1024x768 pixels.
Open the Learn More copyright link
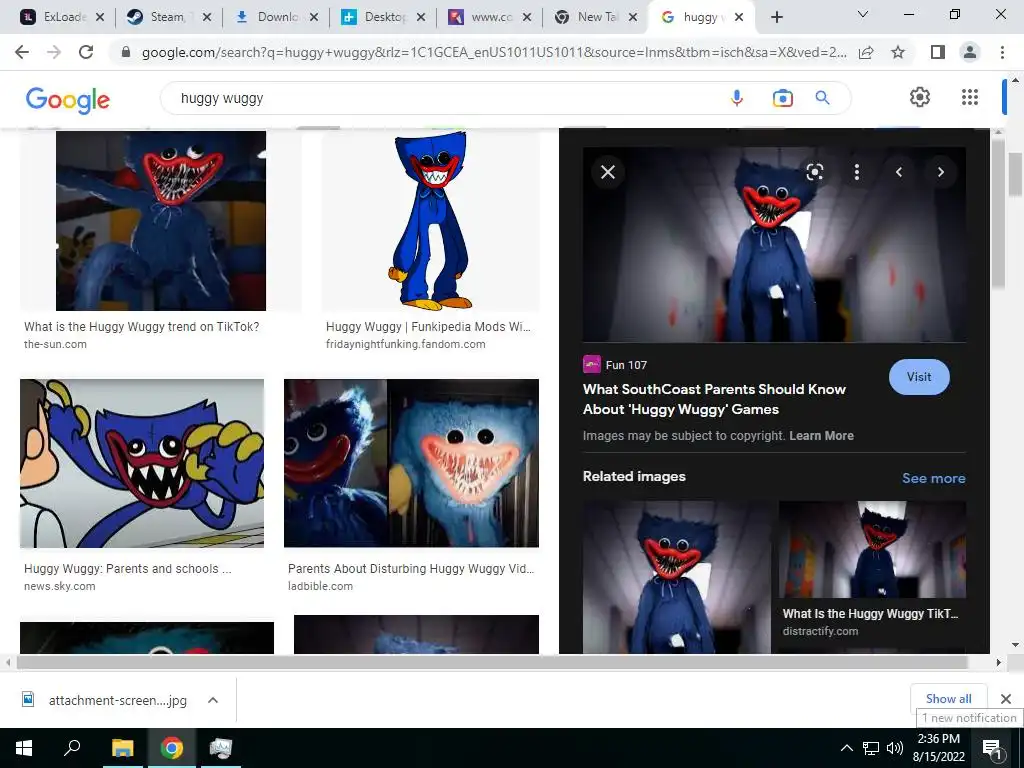(821, 436)
